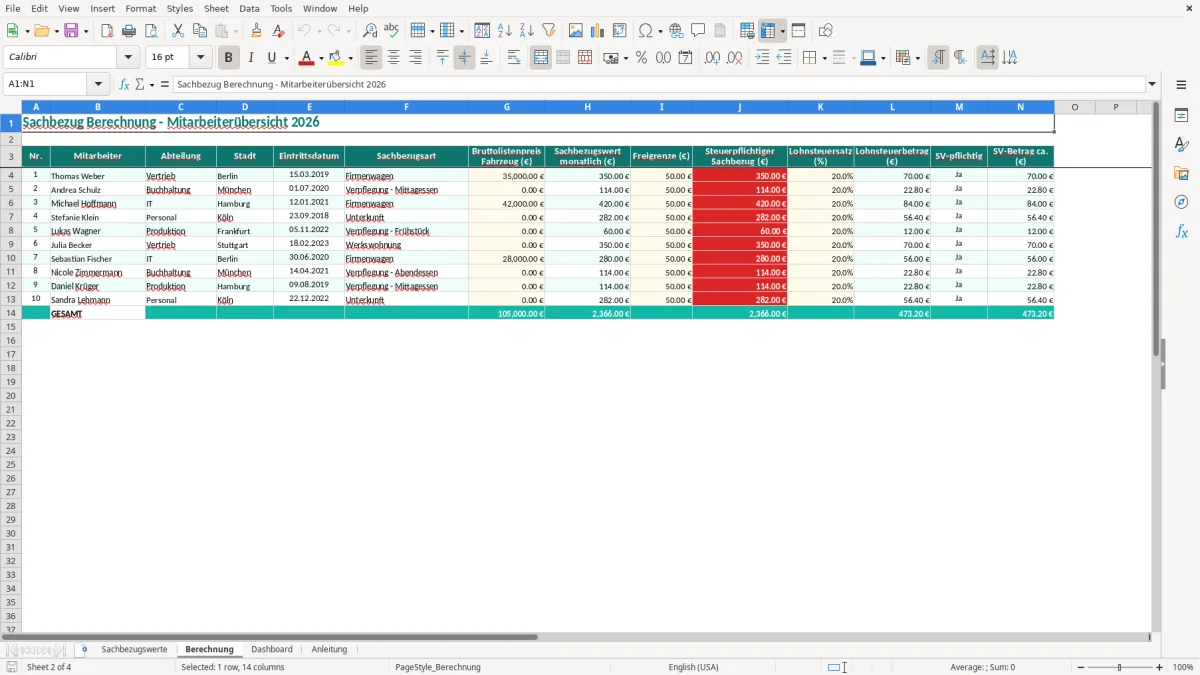Click the Cut scissors icon
This screenshot has height=675, width=1200.
pos(177,31)
